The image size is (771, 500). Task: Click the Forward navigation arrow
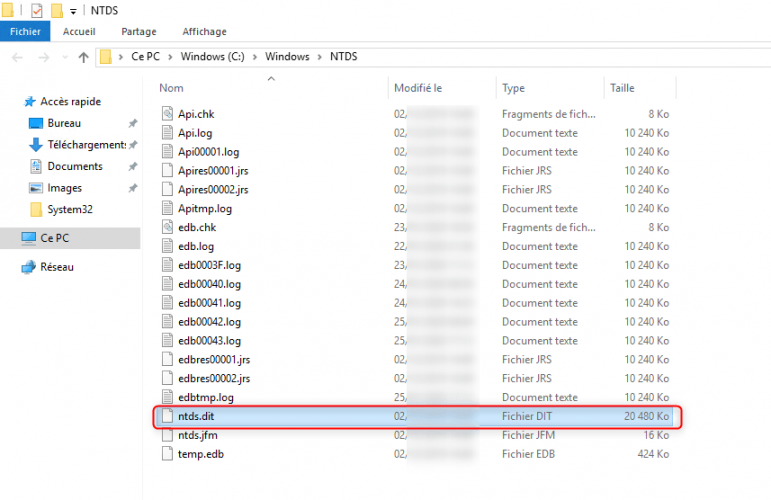(44, 58)
